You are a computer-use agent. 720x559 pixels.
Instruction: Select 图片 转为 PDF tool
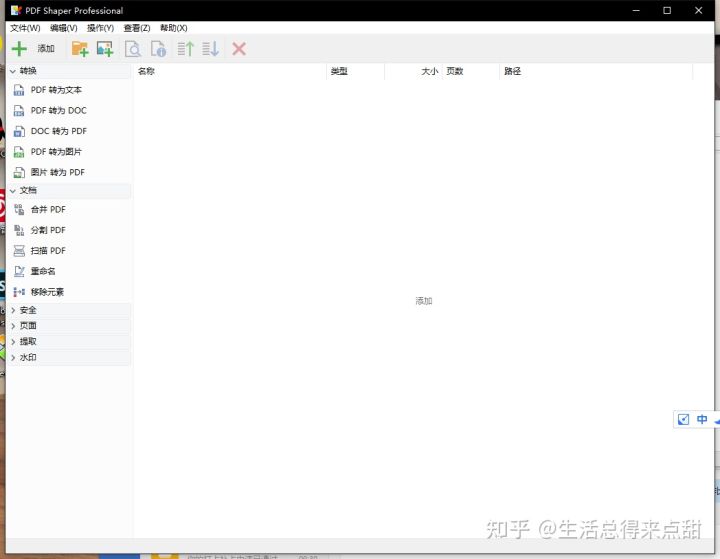(x=57, y=172)
